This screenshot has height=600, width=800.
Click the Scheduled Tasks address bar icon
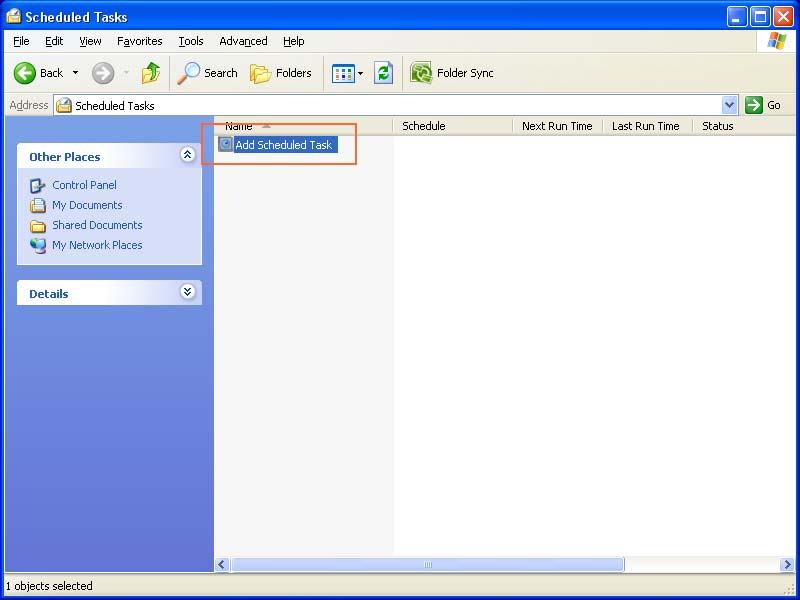click(x=64, y=106)
